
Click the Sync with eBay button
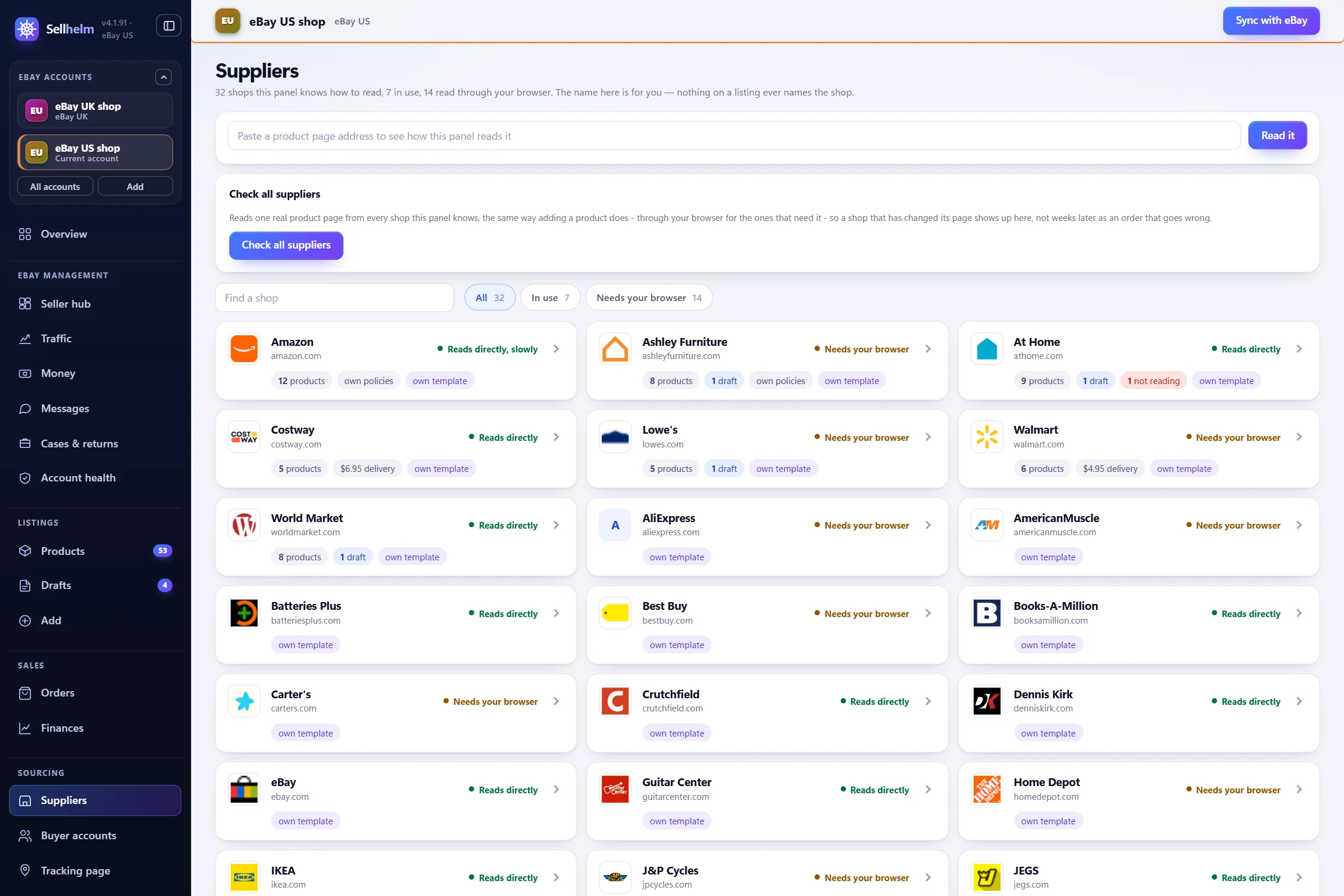pyautogui.click(x=1271, y=21)
